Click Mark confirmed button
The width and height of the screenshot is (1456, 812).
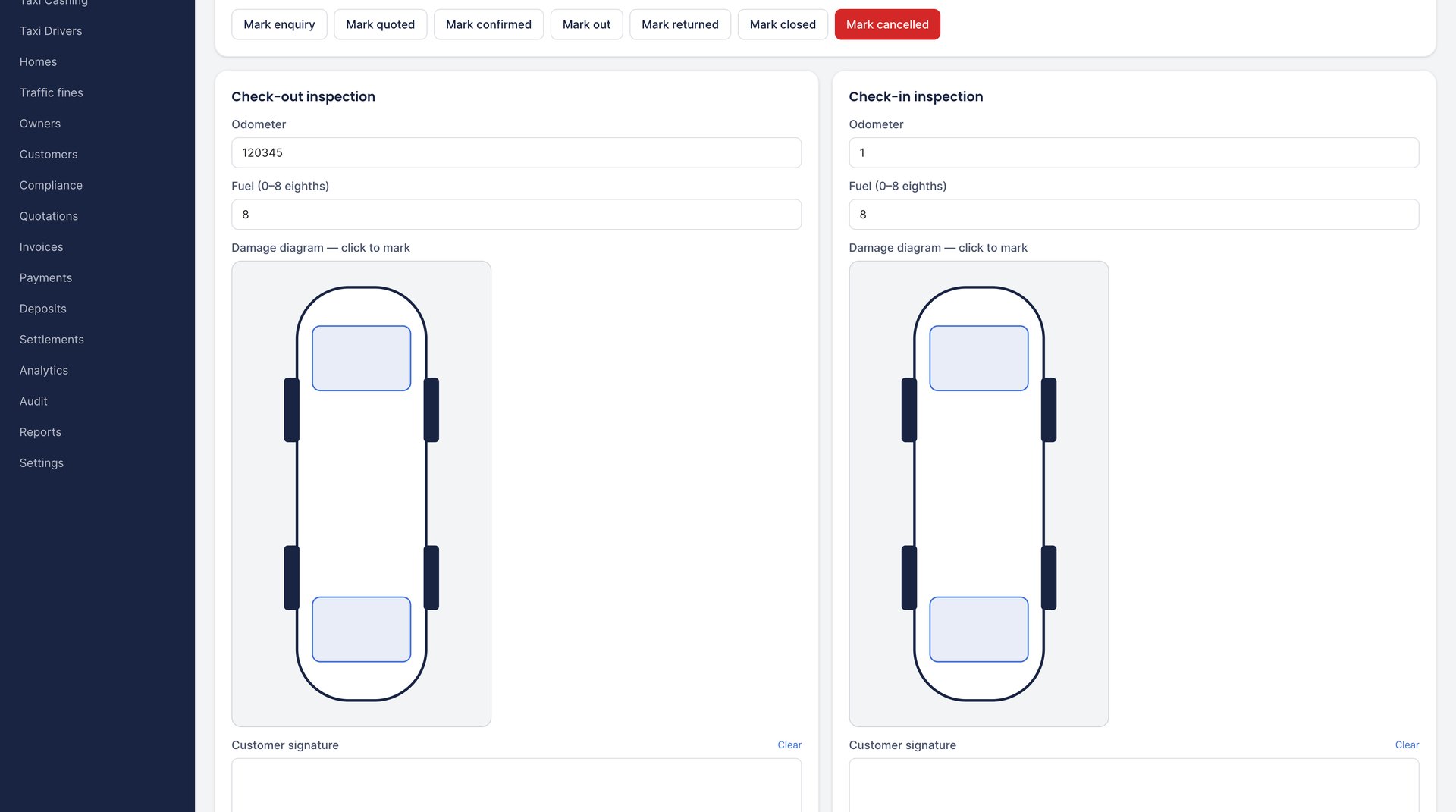click(488, 24)
